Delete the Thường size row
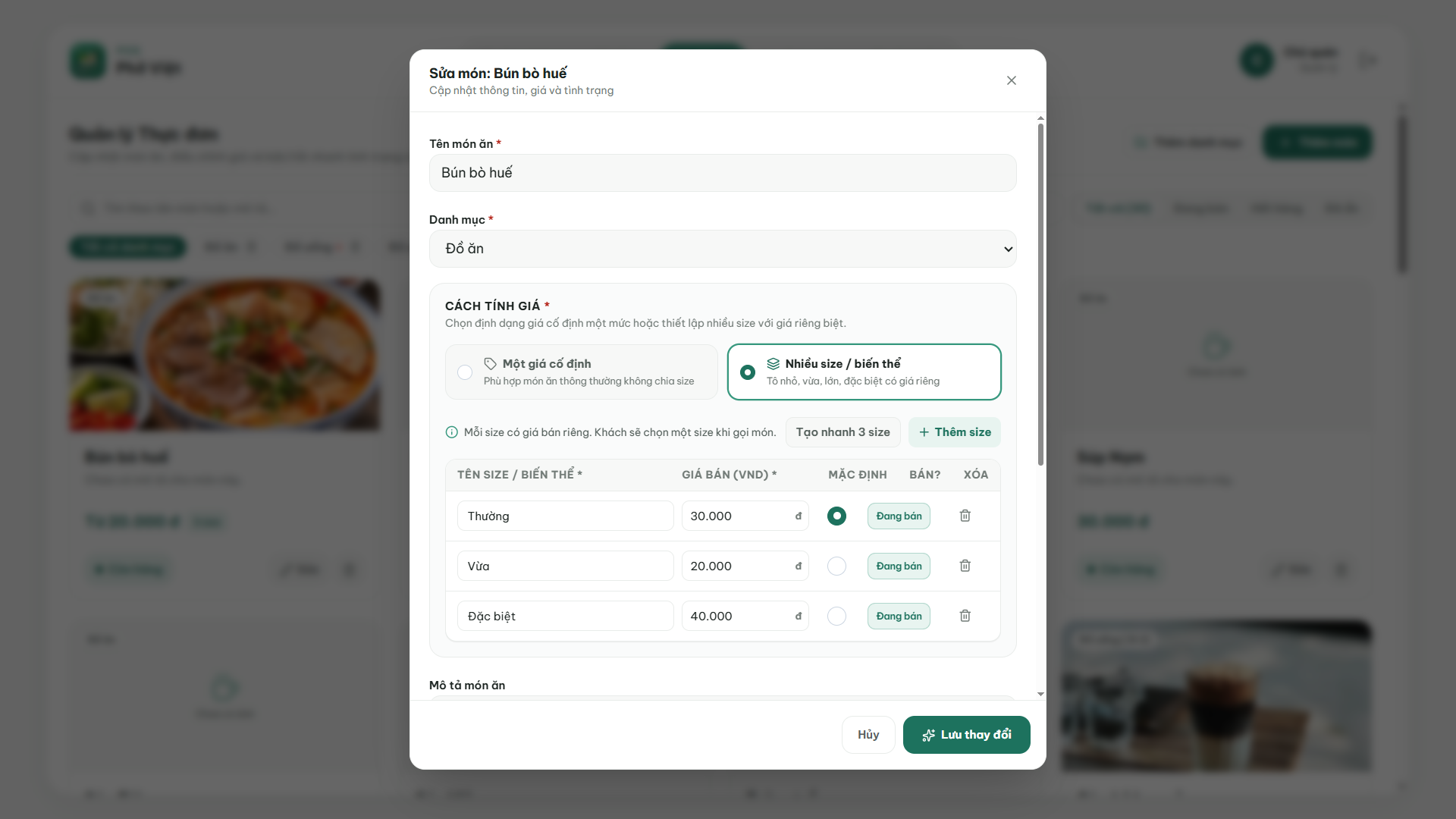This screenshot has height=819, width=1456. coord(965,516)
